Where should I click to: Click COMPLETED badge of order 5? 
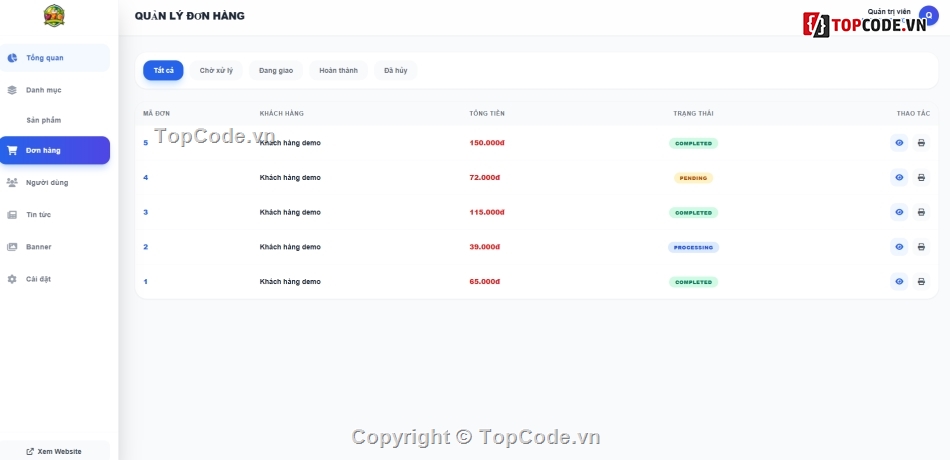[x=693, y=144]
